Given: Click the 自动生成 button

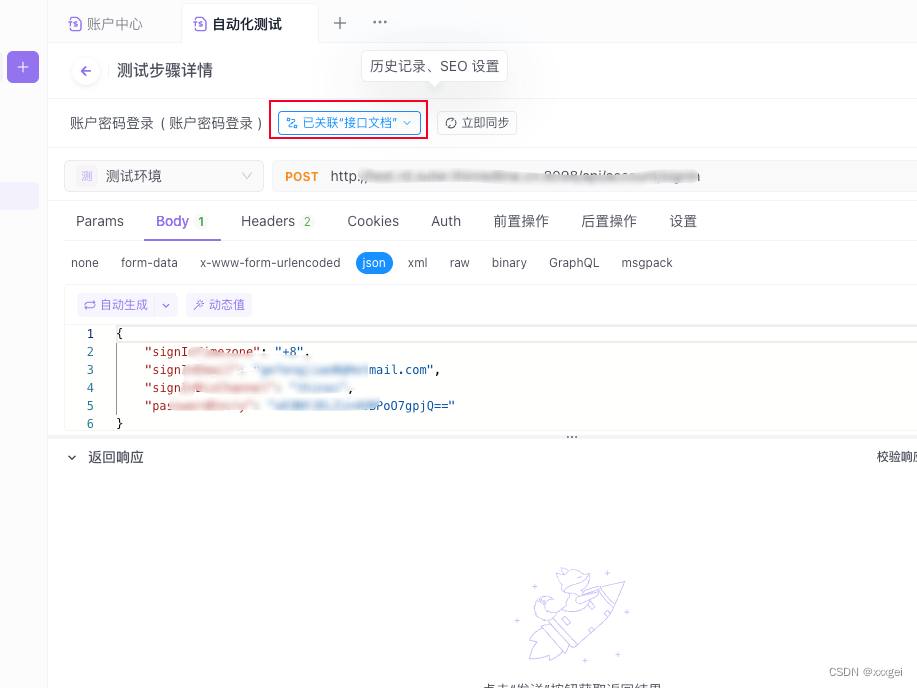Looking at the screenshot, I should point(116,305).
